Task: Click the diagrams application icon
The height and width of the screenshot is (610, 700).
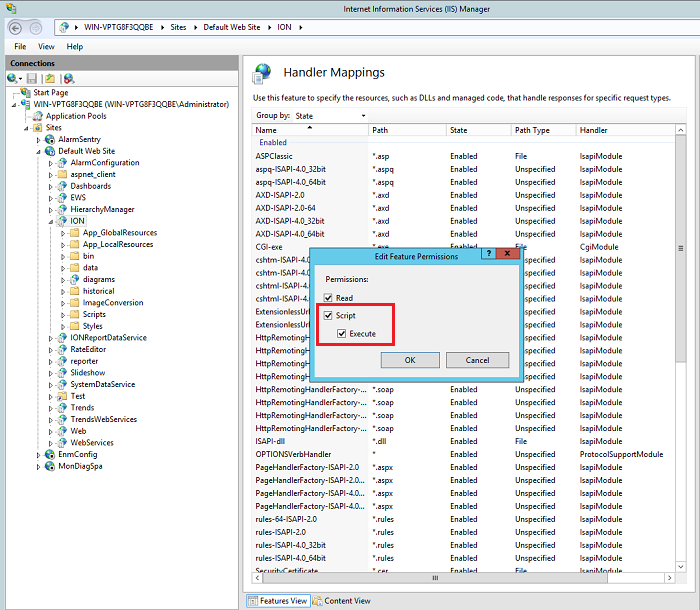Action: tap(75, 279)
